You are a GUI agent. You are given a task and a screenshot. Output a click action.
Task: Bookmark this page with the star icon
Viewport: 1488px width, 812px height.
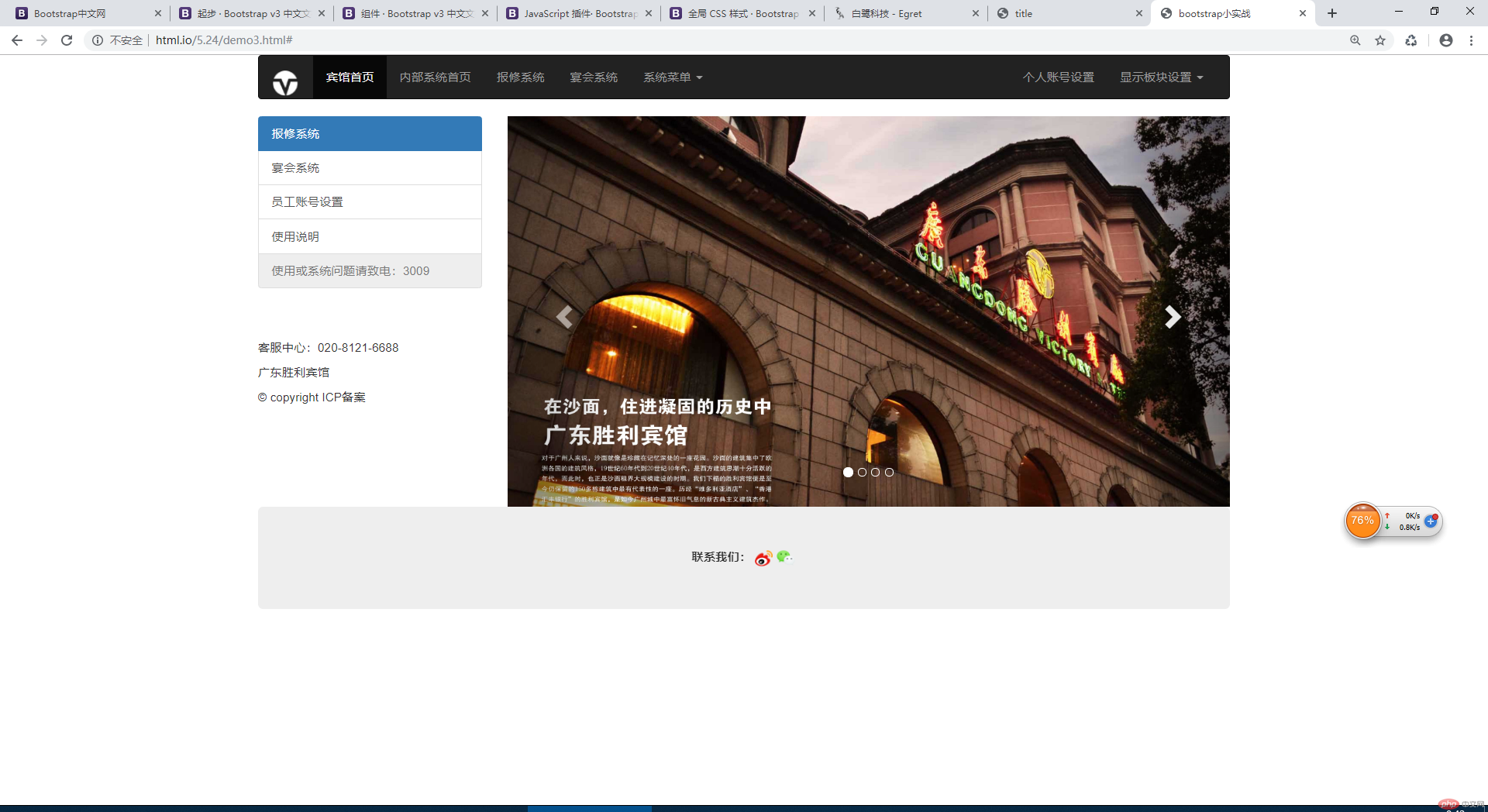1380,40
